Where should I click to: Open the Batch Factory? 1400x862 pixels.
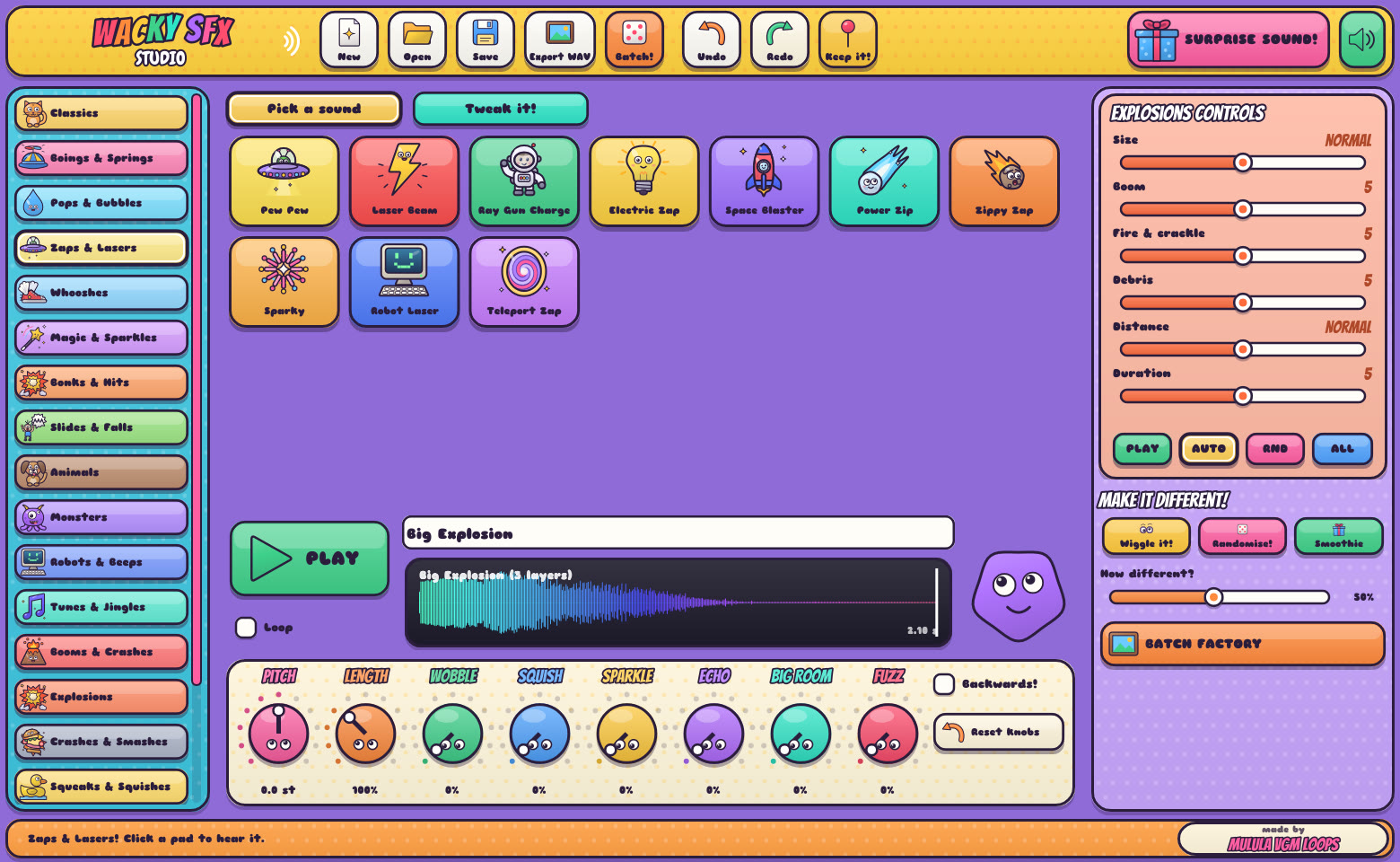click(1243, 644)
